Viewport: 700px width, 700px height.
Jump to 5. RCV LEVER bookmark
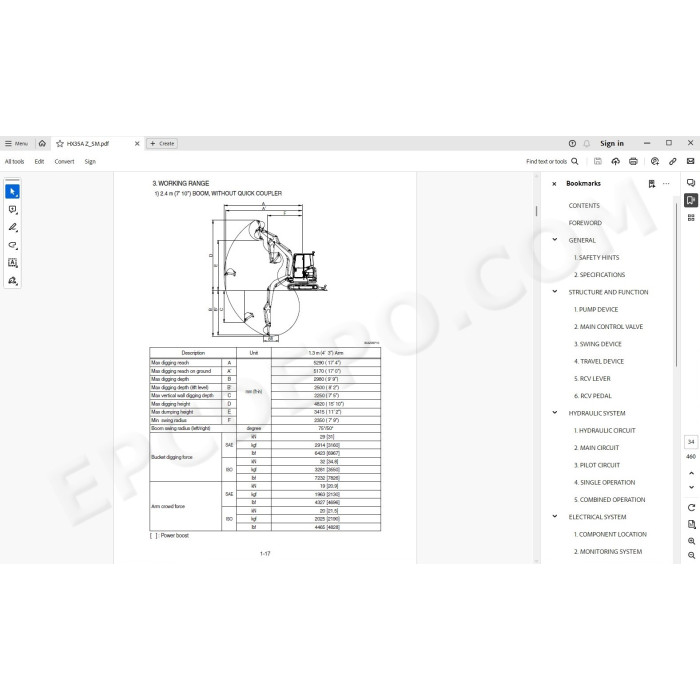(592, 379)
